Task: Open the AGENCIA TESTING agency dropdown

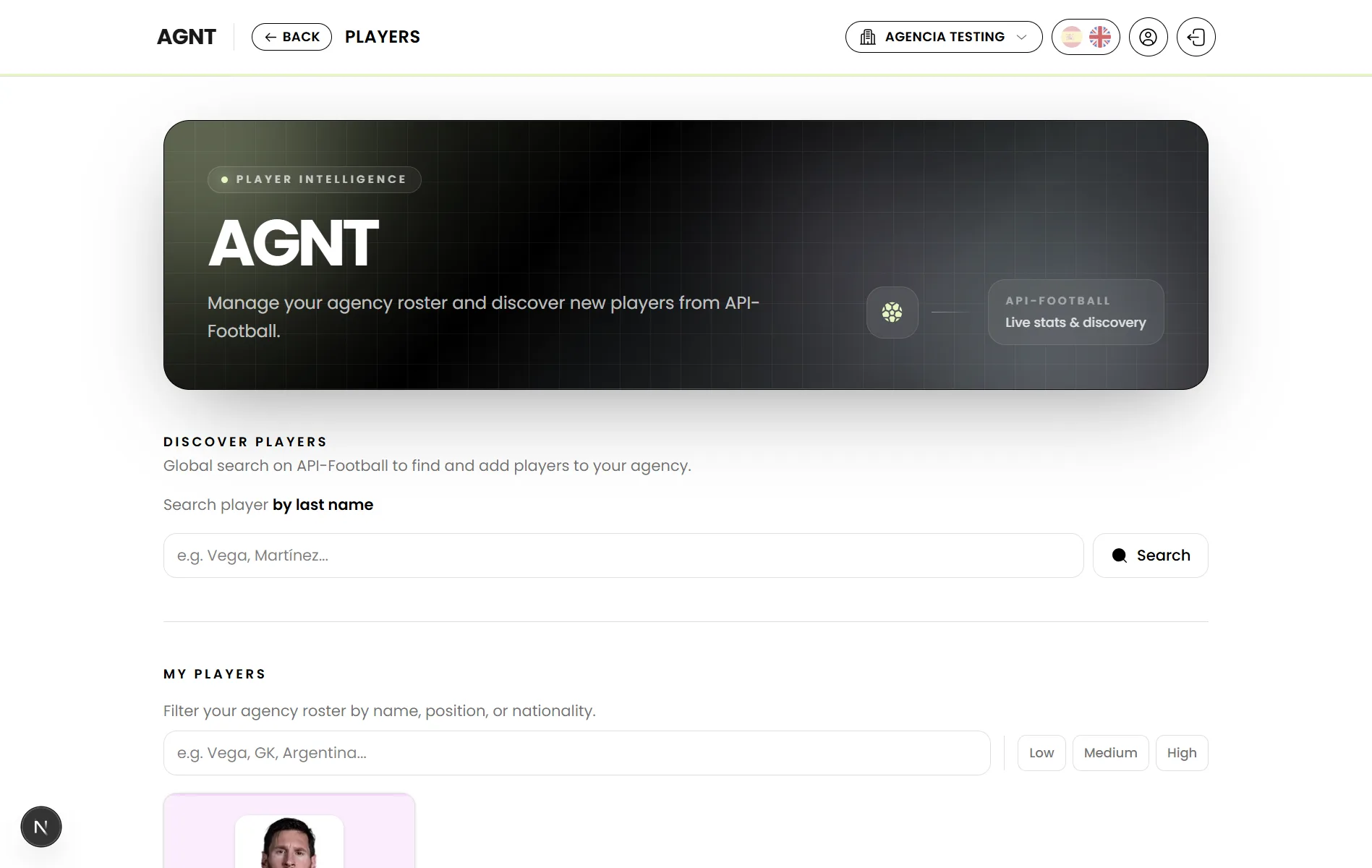Action: tap(944, 37)
